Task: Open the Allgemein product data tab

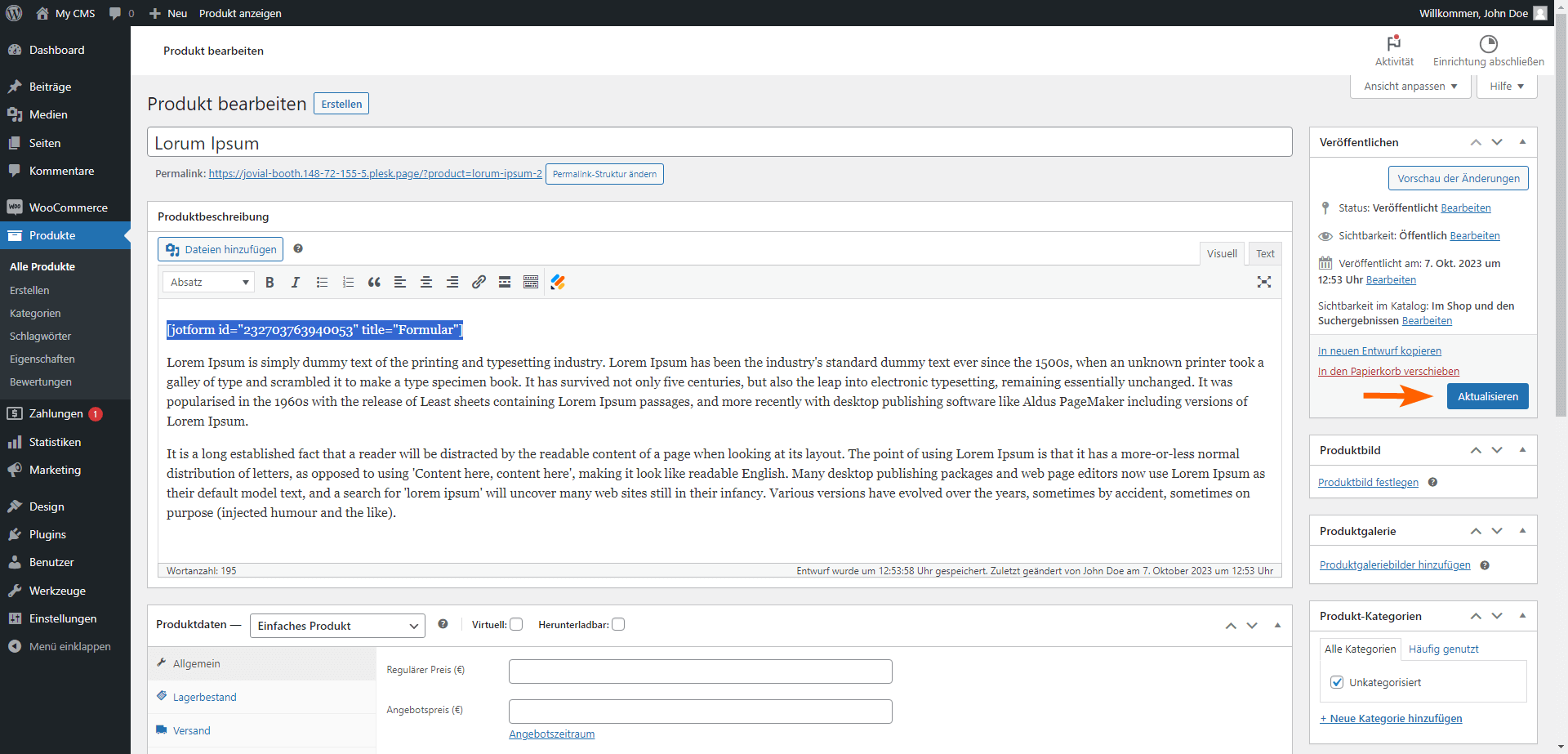Action: [262, 663]
